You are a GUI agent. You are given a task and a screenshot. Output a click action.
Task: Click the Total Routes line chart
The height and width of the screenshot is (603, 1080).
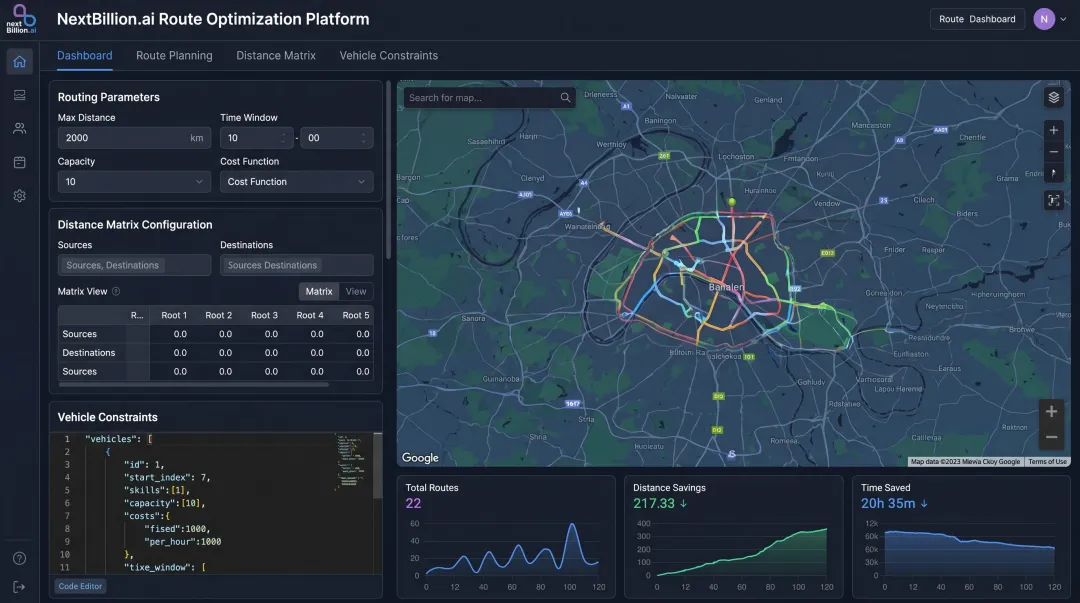point(512,549)
